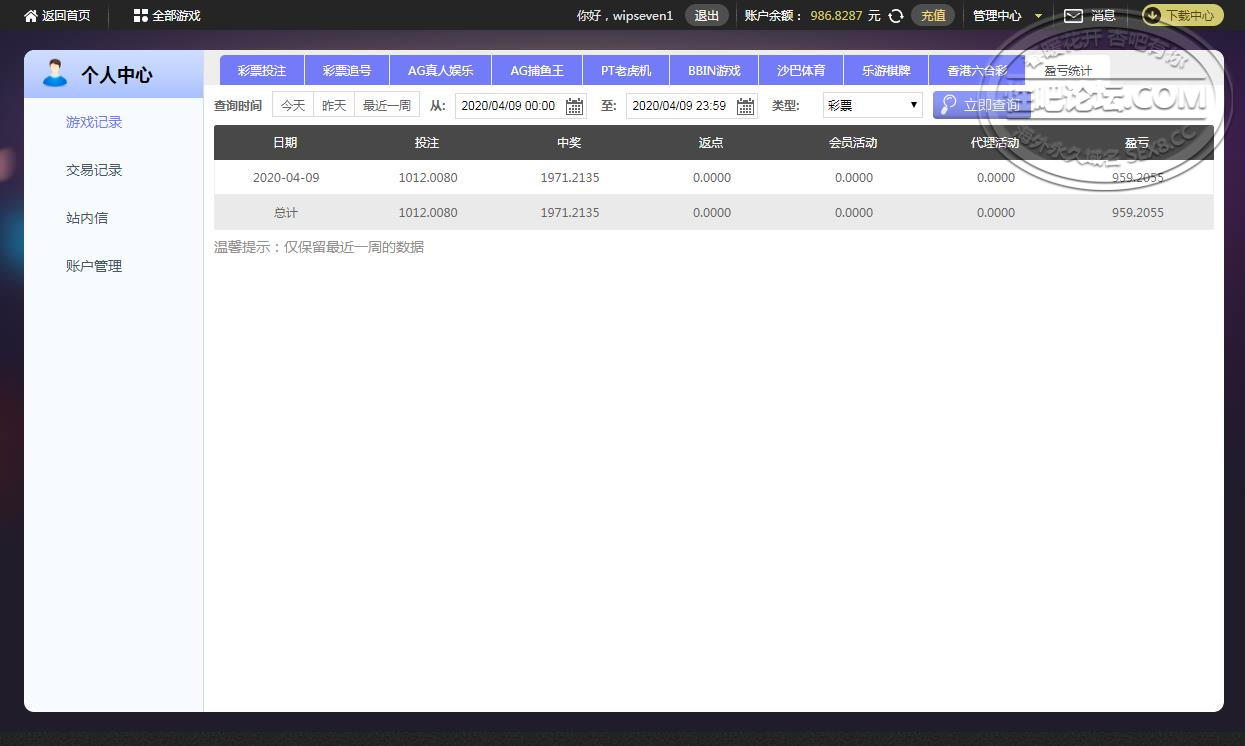Screen dimensions: 1245x746
Task: Select the PT老虎机 tab
Action: (x=626, y=70)
